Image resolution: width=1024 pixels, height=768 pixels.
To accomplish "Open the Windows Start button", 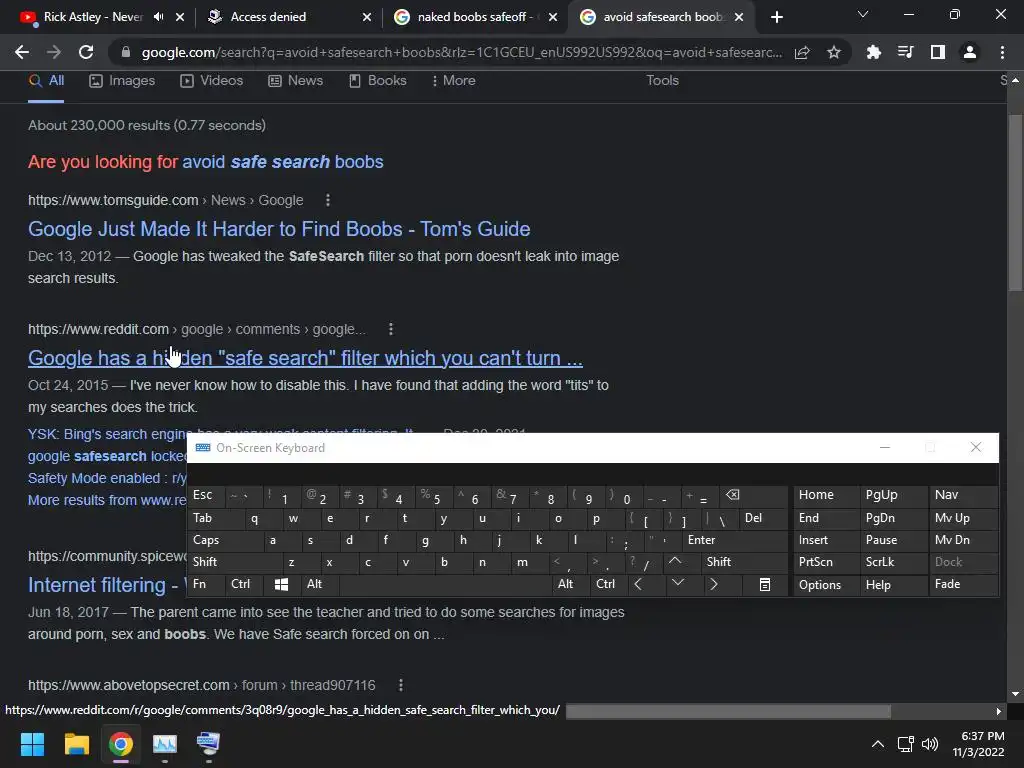I will pyautogui.click(x=32, y=744).
